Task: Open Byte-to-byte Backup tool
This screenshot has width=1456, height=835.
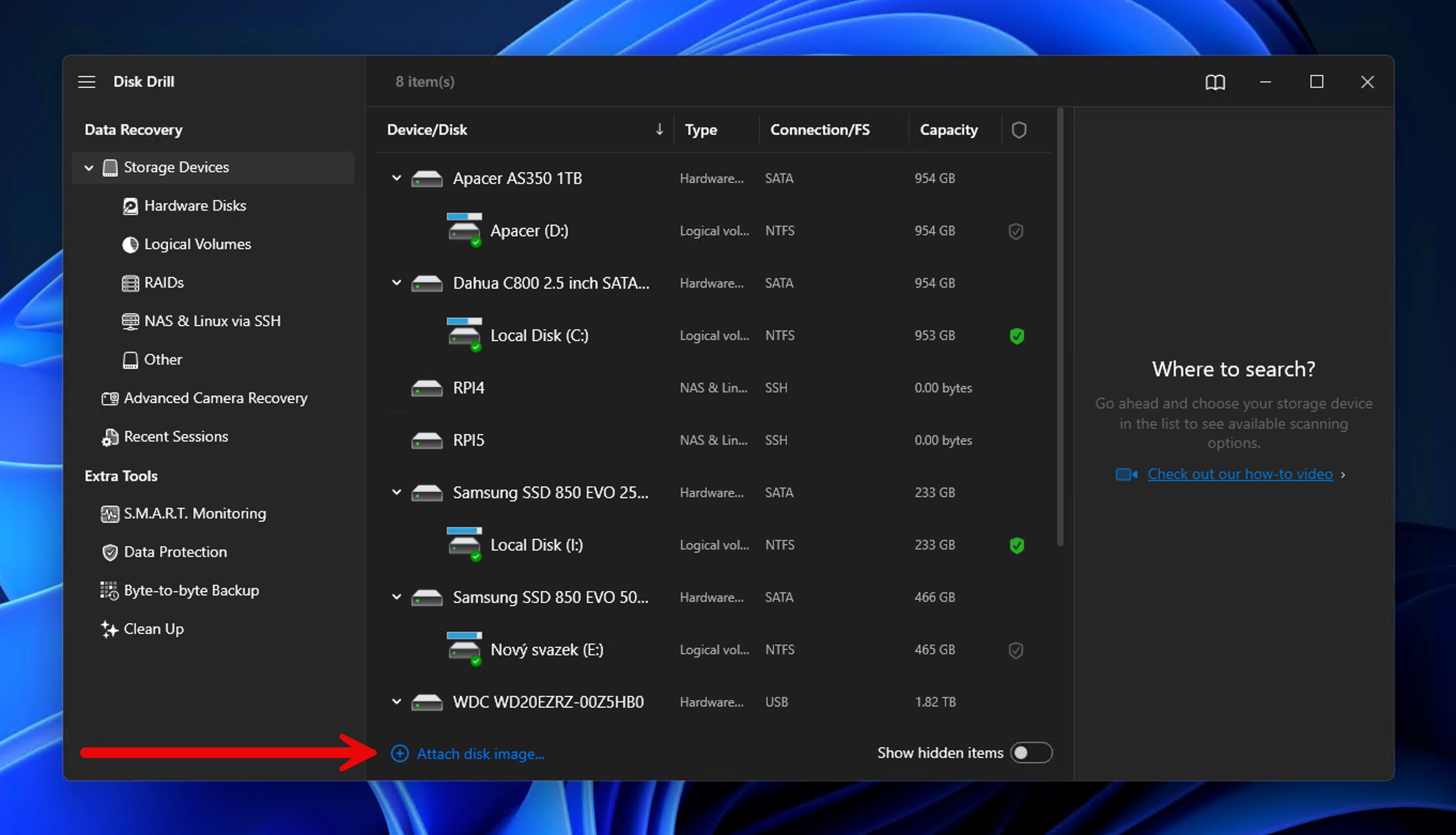Action: (x=191, y=590)
